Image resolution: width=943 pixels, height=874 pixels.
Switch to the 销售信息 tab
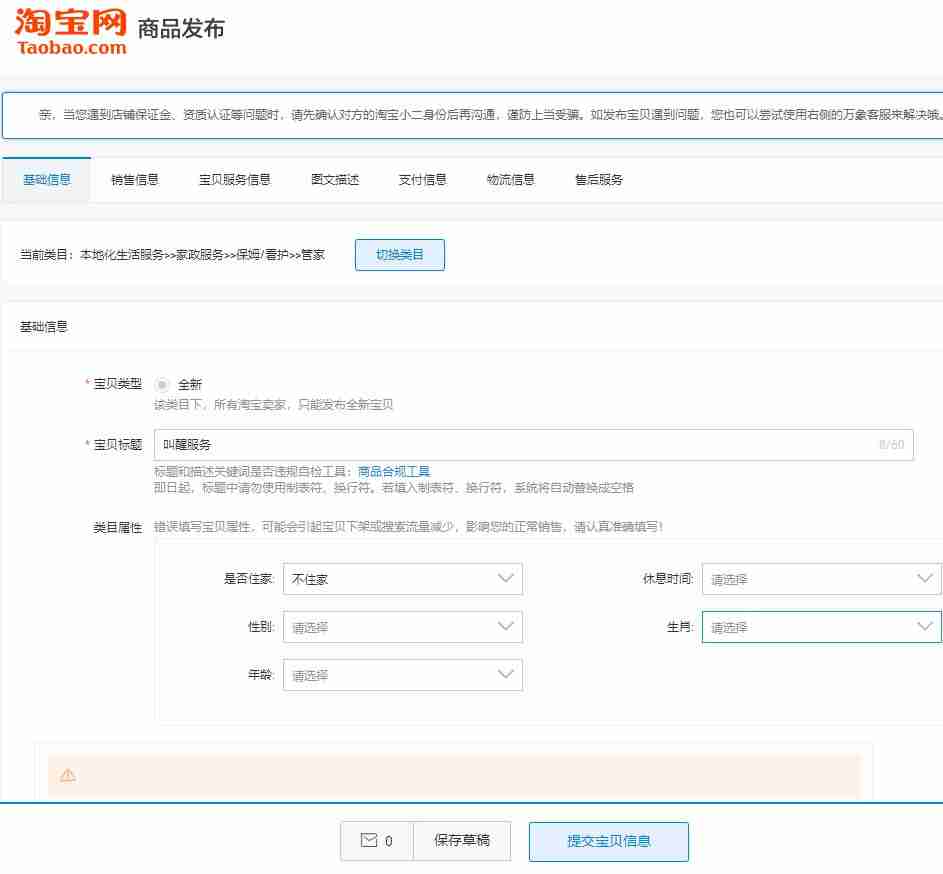coord(134,180)
